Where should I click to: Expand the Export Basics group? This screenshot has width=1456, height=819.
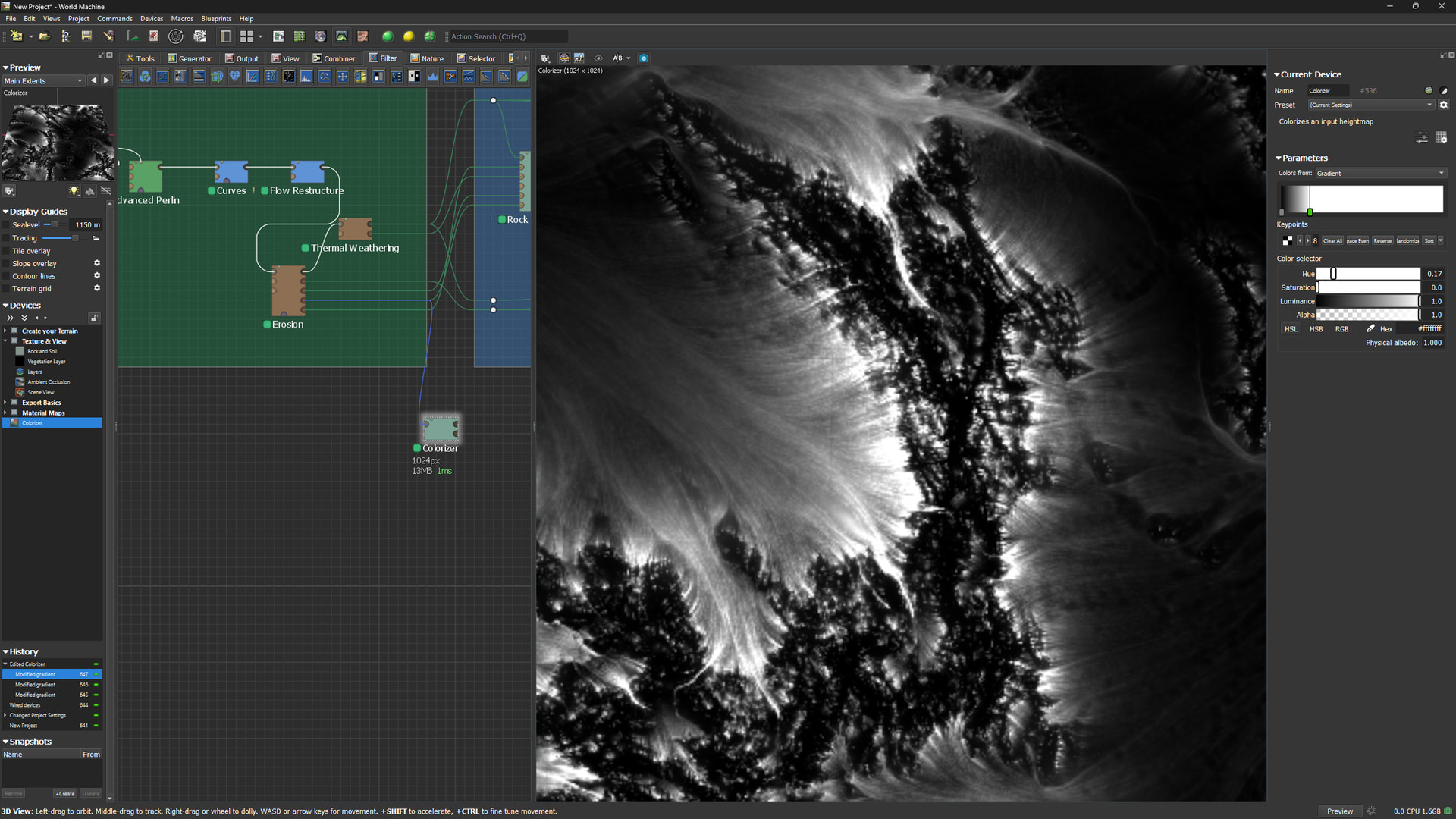(5, 403)
